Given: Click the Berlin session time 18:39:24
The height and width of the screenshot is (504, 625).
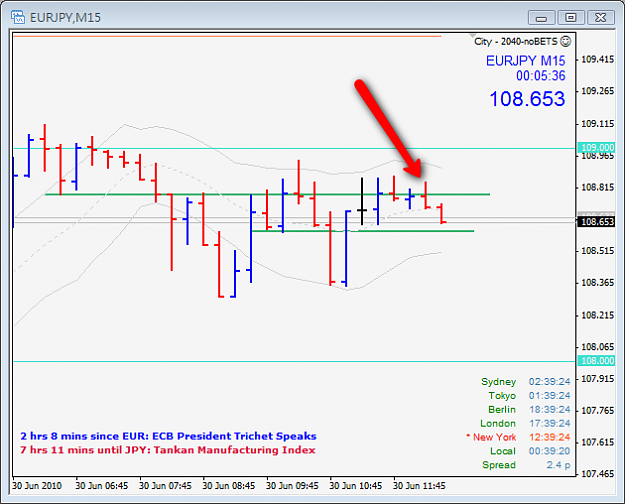Looking at the screenshot, I should [x=549, y=410].
